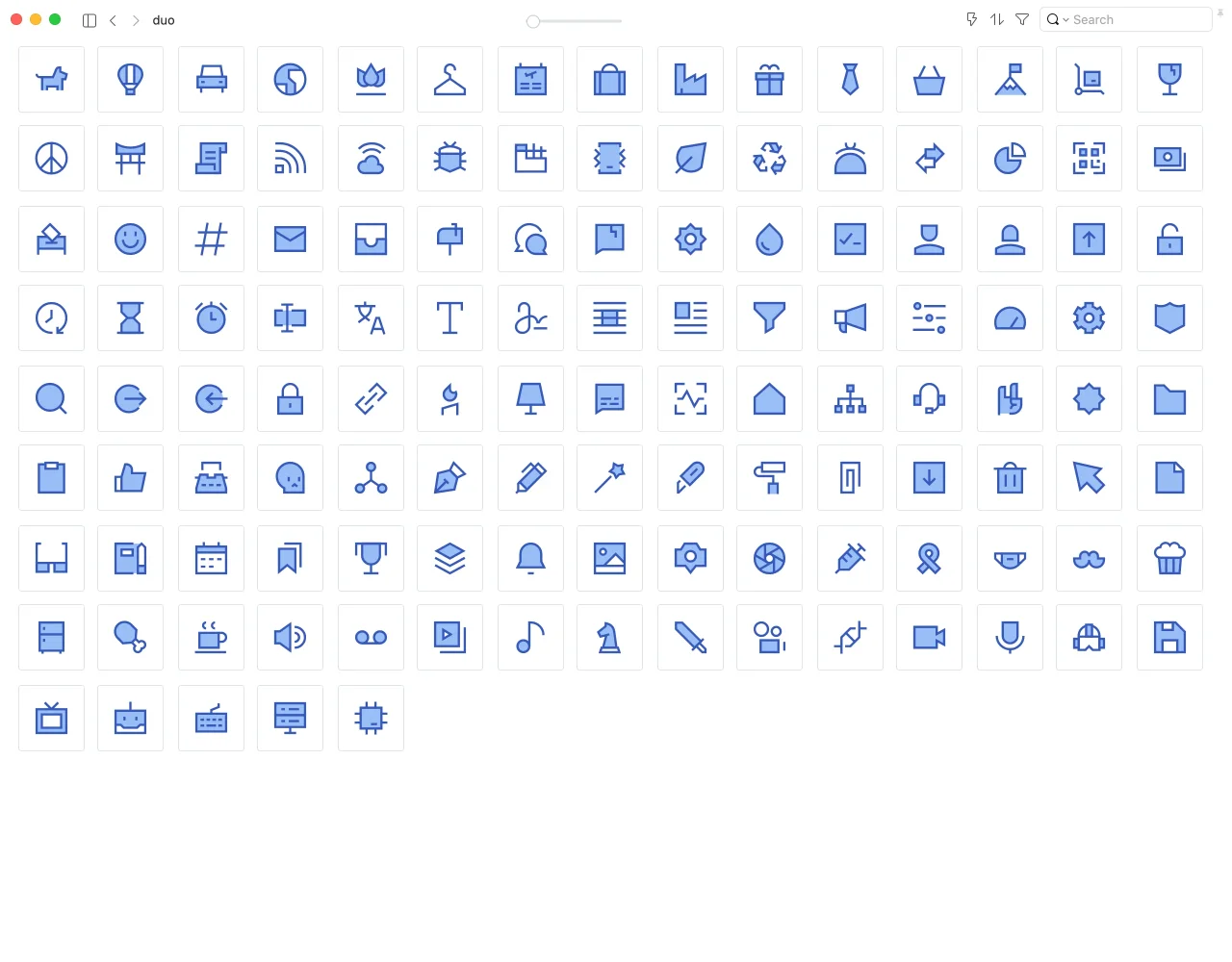
Task: Select the smiley face icon
Action: coord(130,240)
